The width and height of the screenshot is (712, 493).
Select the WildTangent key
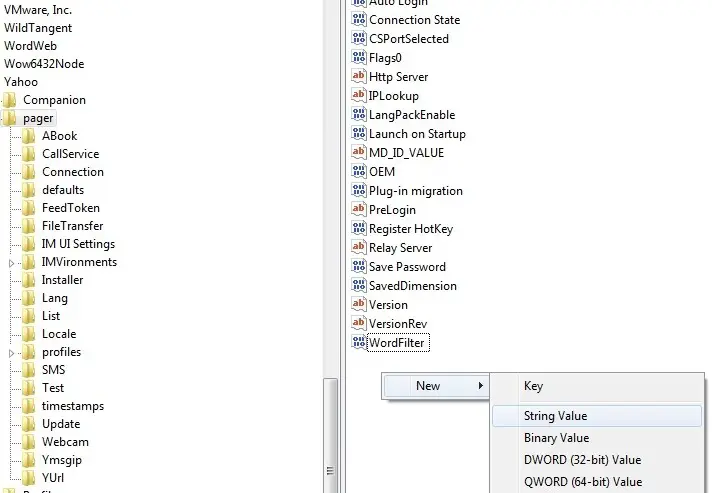click(38, 28)
